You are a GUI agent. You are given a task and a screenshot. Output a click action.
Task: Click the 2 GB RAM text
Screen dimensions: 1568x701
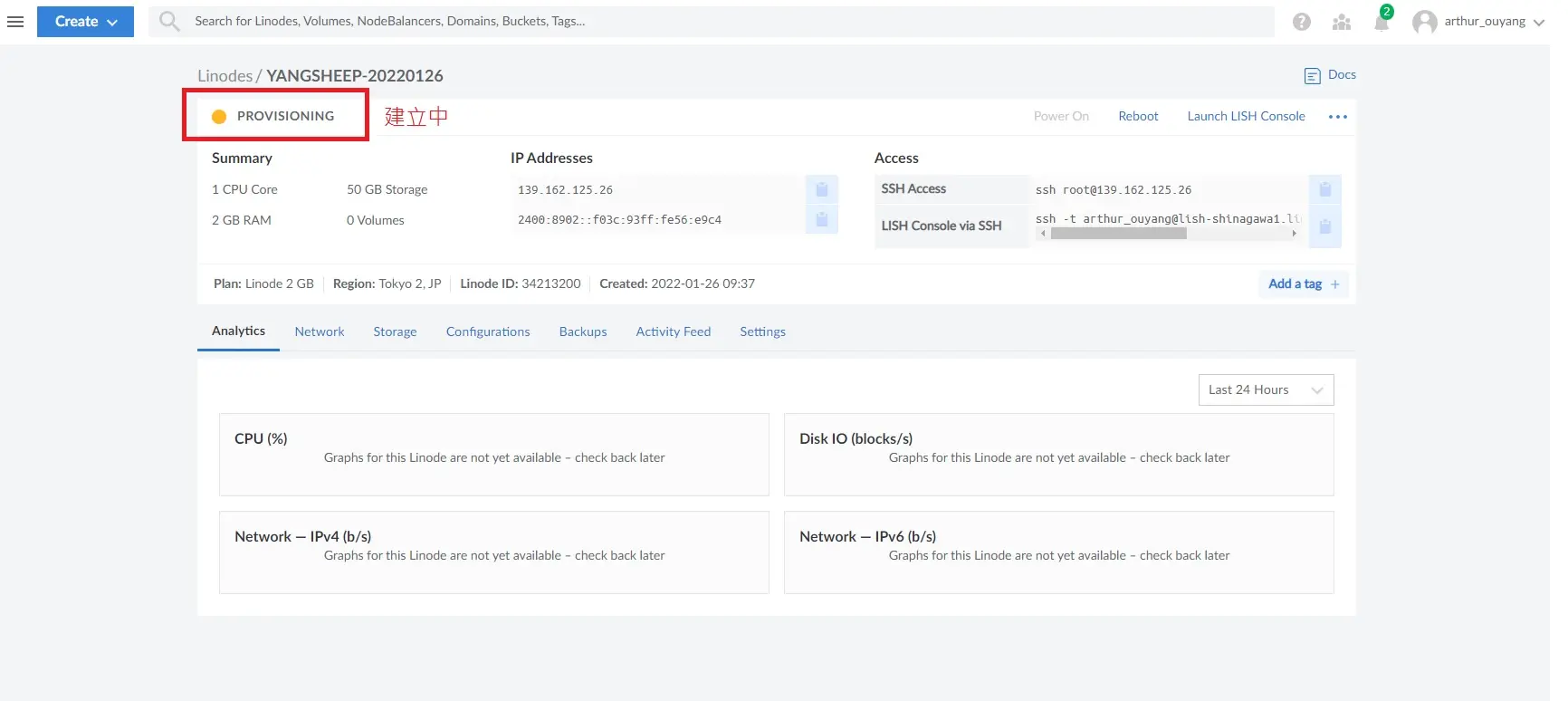[242, 221]
